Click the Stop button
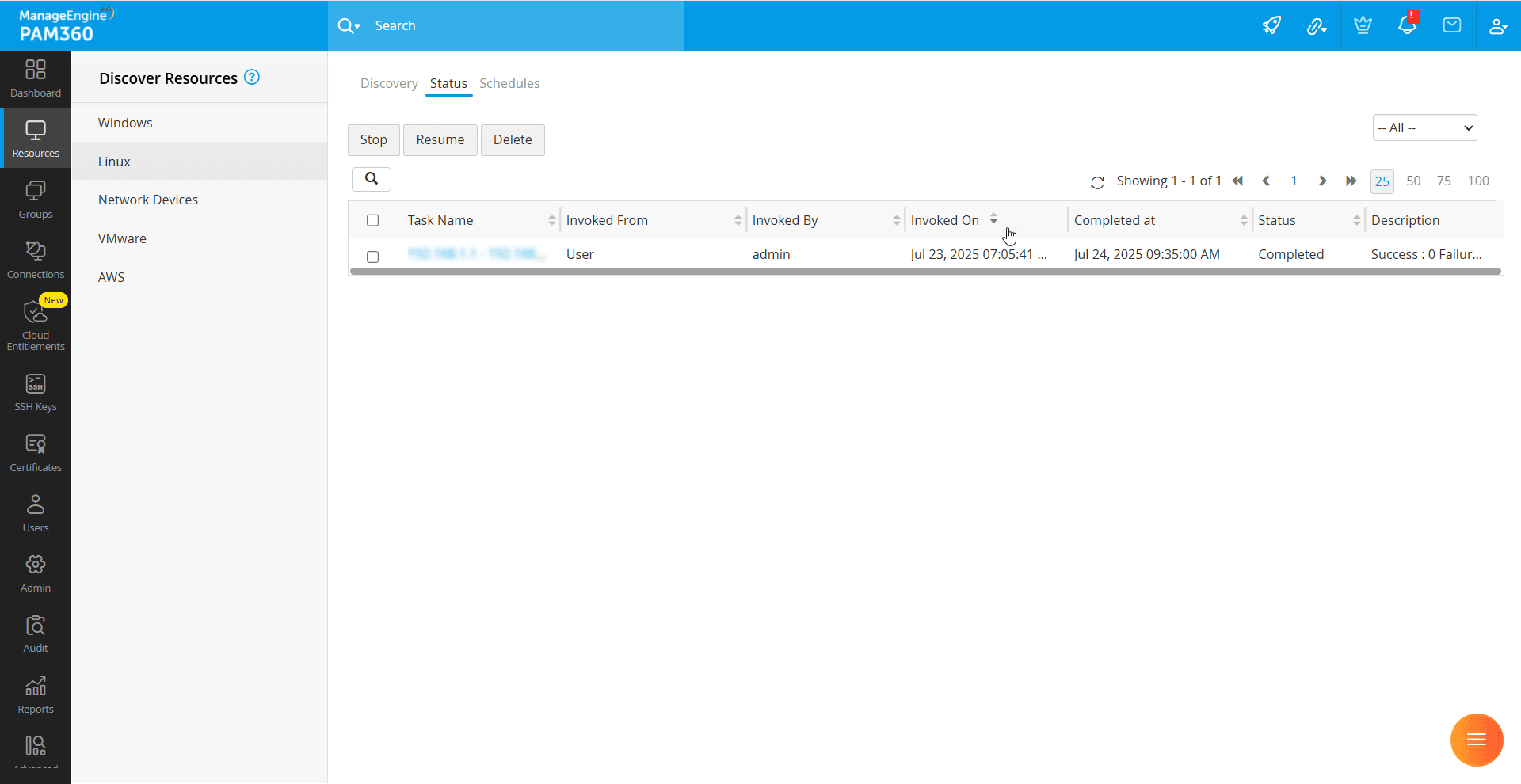The height and width of the screenshot is (784, 1521). pos(374,140)
